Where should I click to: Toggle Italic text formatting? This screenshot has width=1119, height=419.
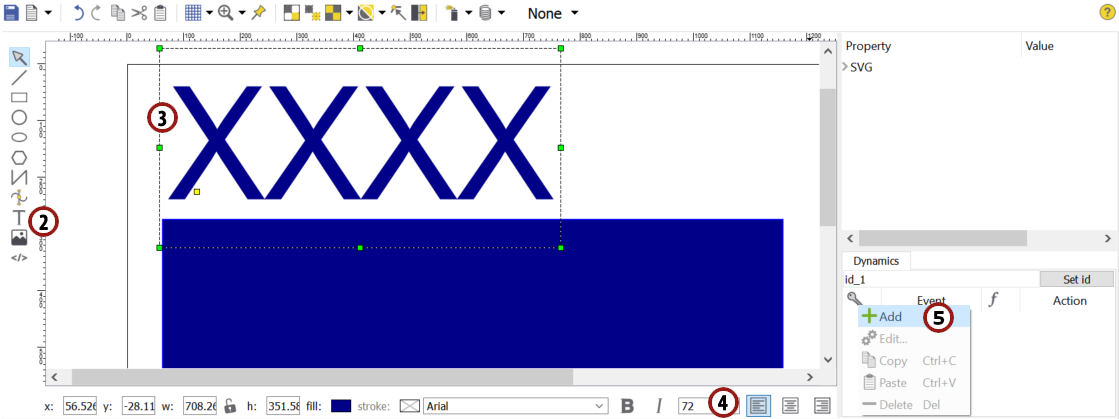pyautogui.click(x=659, y=405)
